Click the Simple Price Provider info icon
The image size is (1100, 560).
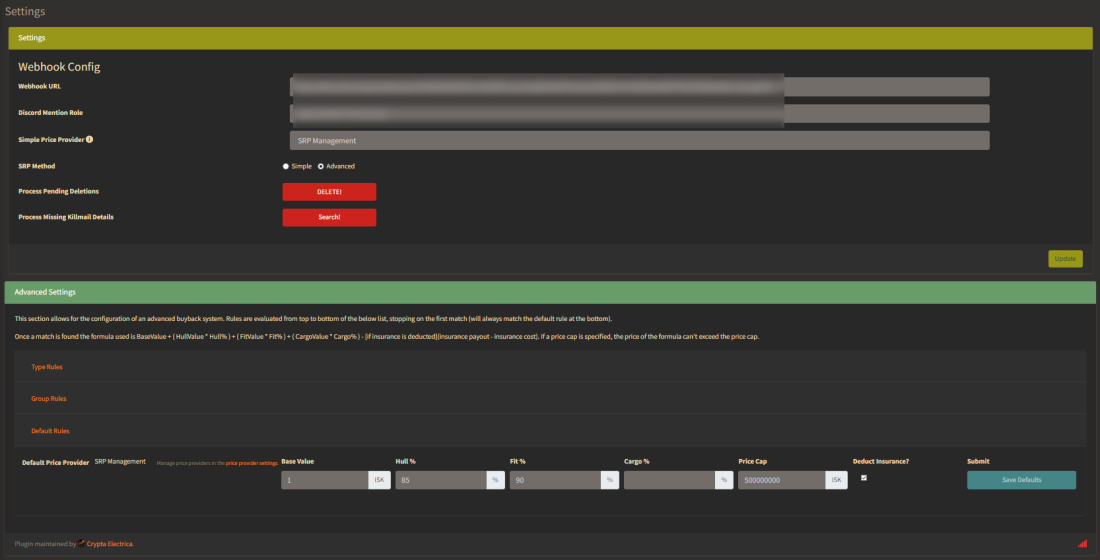(90, 140)
